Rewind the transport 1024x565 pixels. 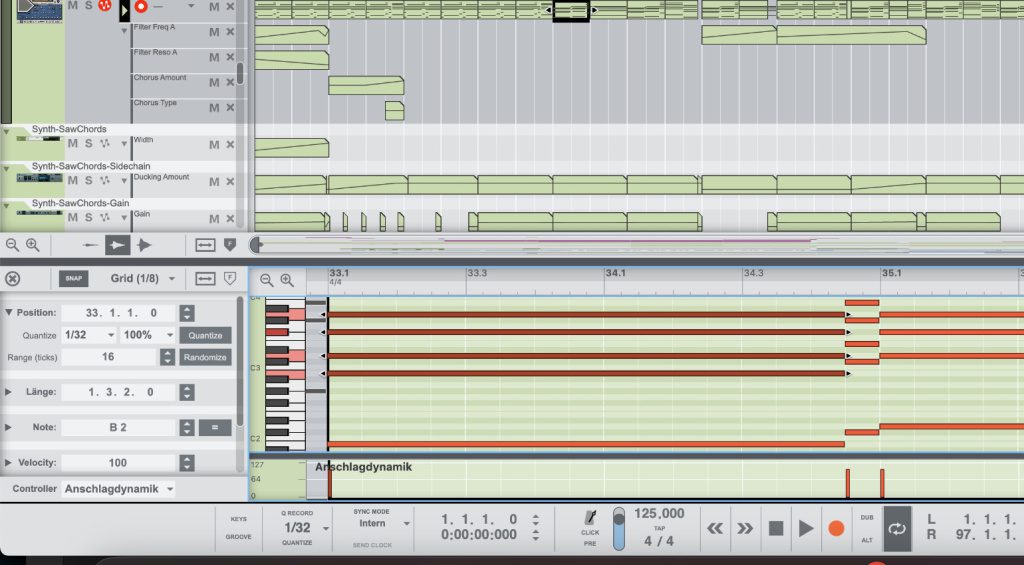point(715,528)
